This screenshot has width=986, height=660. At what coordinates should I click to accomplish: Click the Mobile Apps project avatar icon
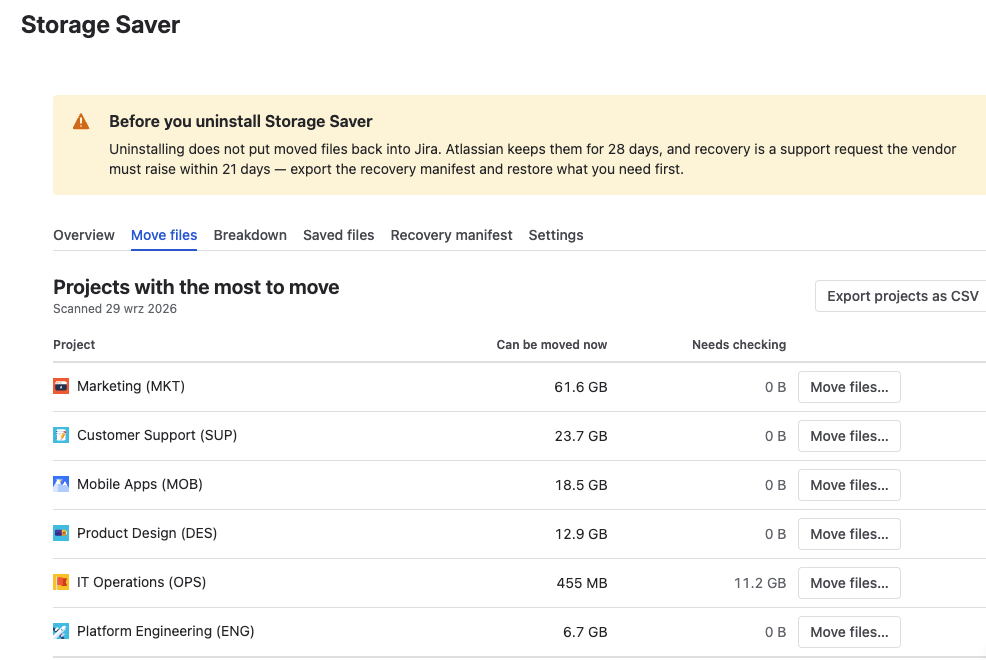[x=61, y=484]
